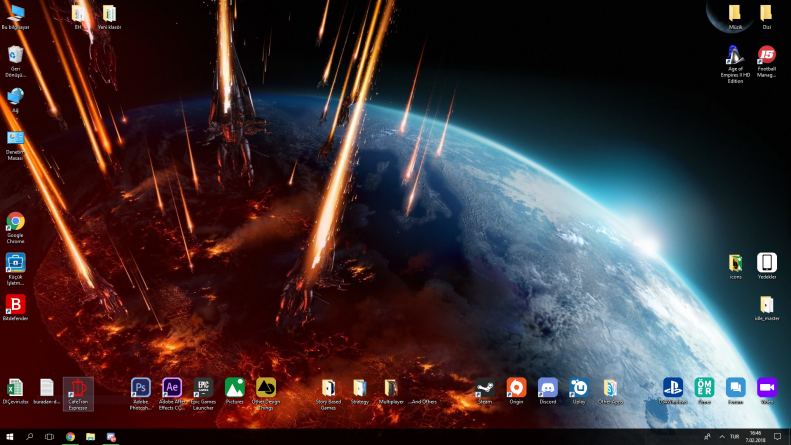Open the People icon in system tray
Viewport: 791px width, 445px height.
(707, 436)
